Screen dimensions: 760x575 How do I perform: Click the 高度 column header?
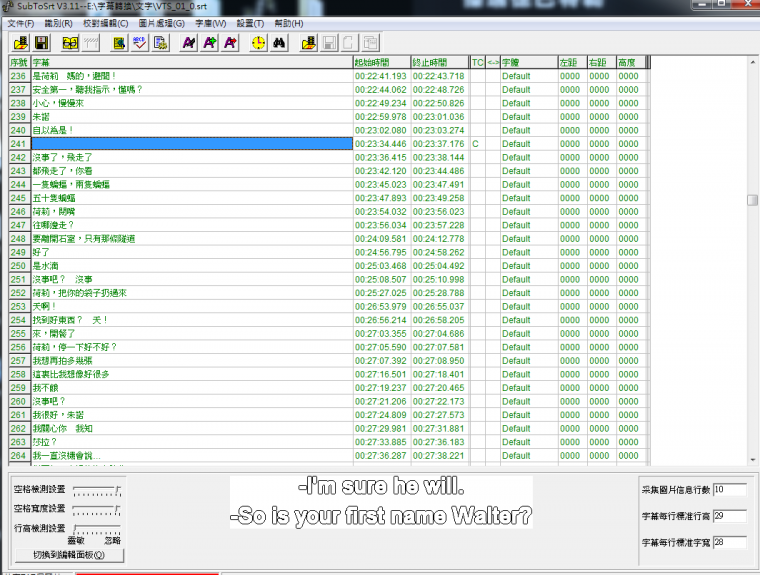(631, 62)
